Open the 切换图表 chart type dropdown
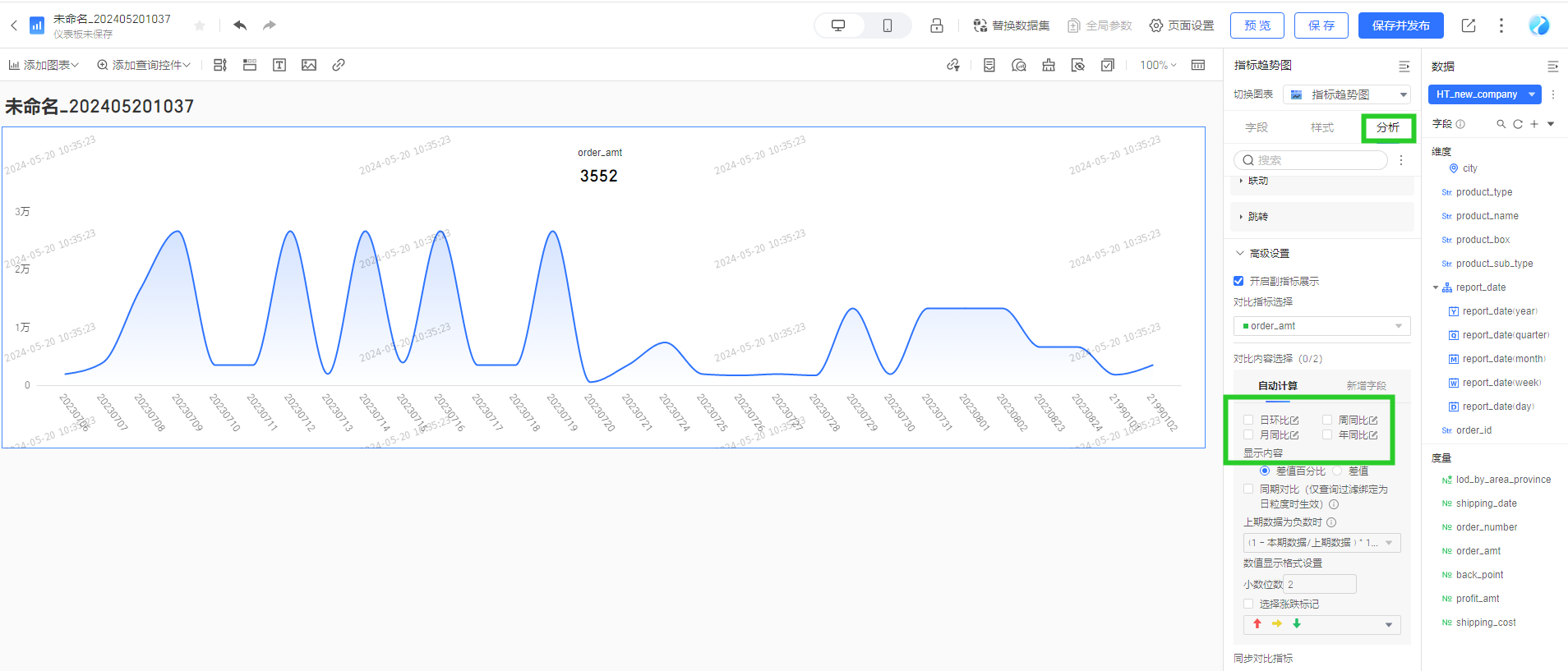 1346,94
